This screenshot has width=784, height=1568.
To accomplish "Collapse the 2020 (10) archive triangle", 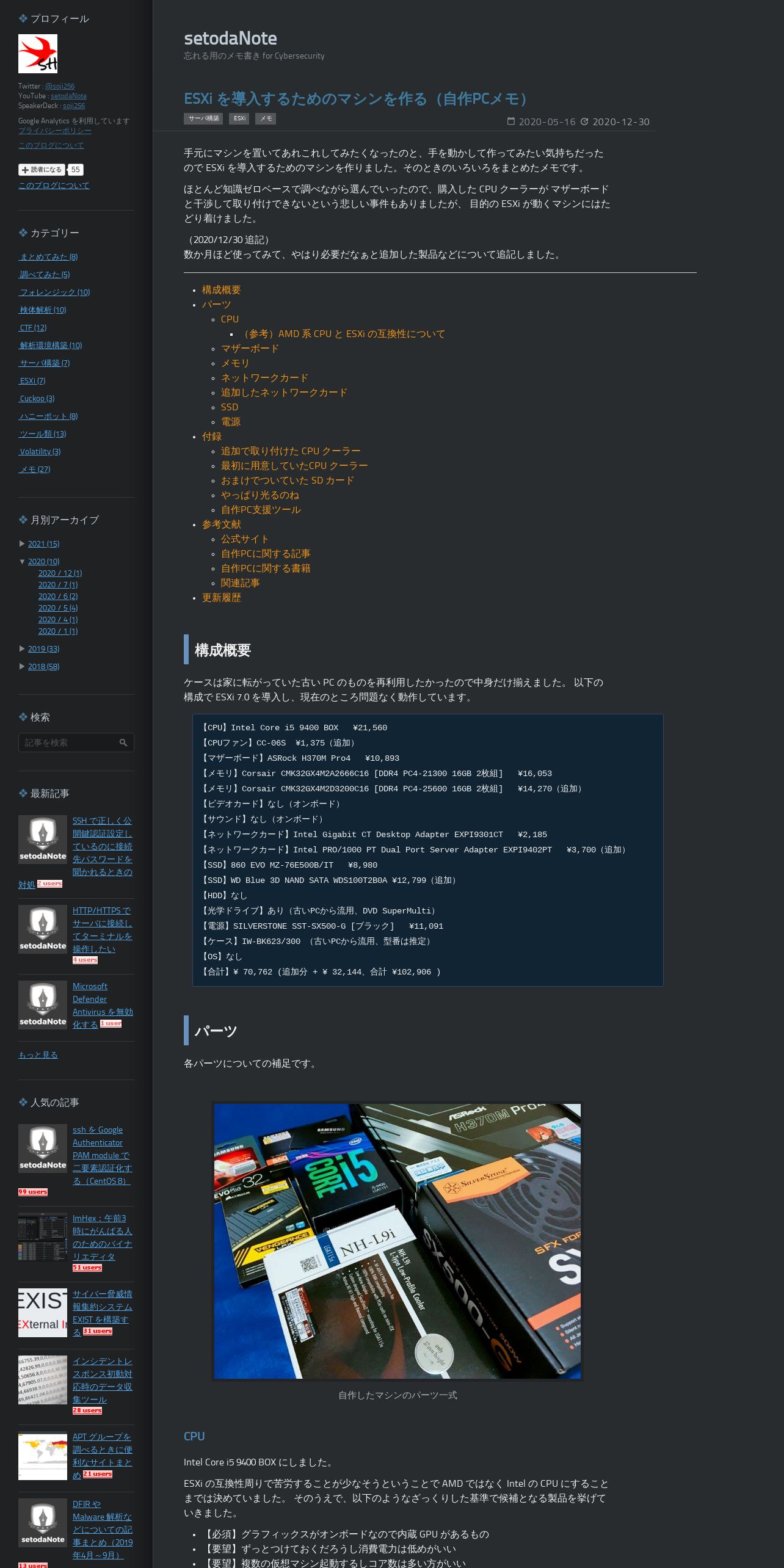I will (22, 561).
